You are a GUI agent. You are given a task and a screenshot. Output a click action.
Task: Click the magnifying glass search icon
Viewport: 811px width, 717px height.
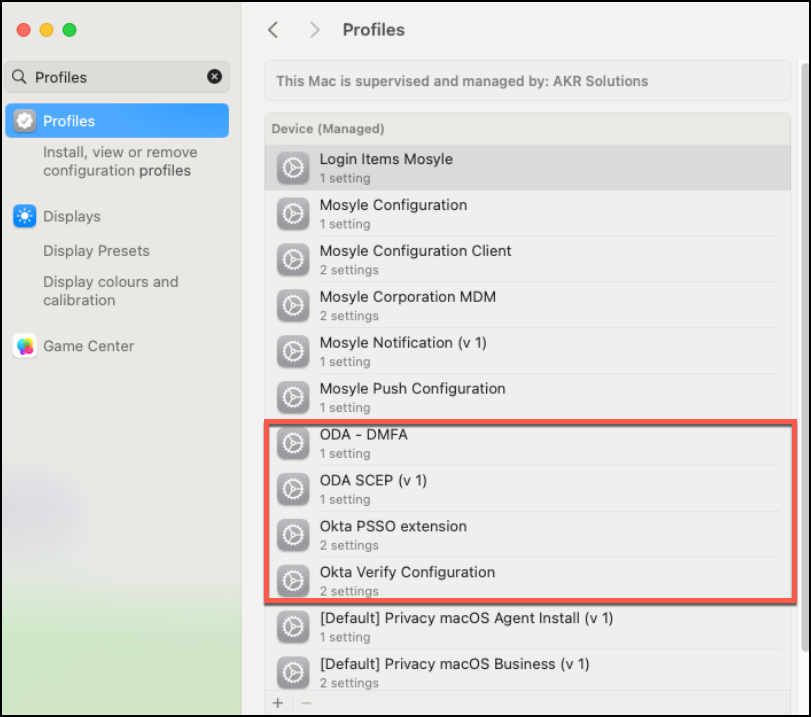[20, 77]
